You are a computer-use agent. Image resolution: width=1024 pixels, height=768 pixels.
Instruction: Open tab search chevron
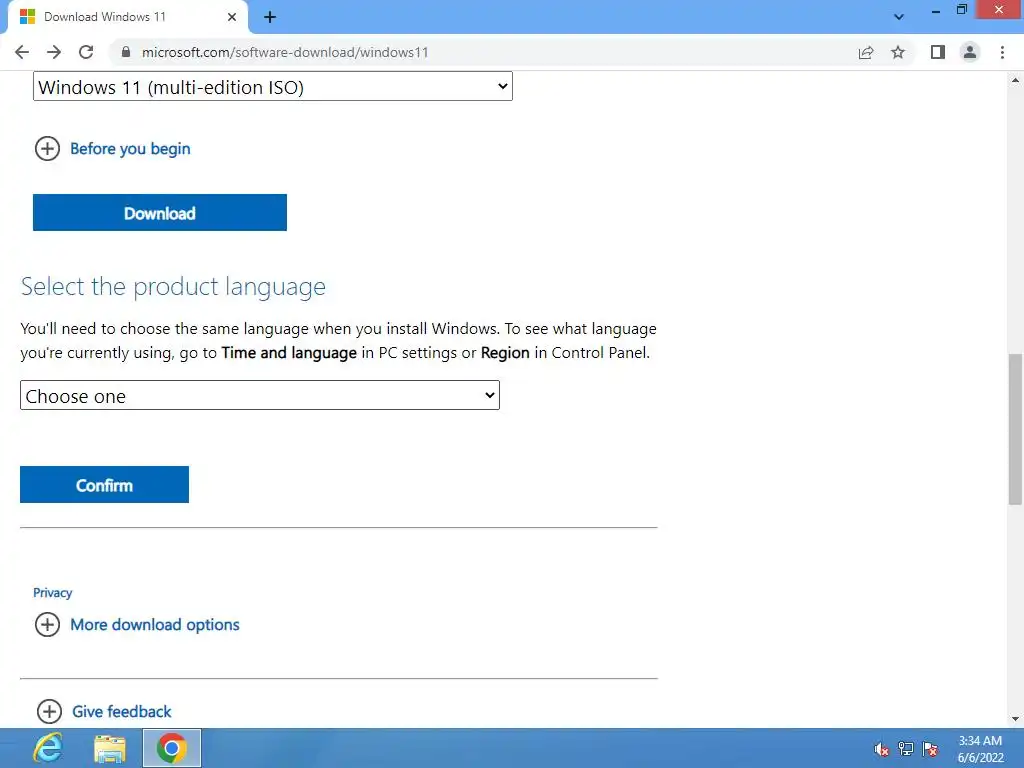899,17
